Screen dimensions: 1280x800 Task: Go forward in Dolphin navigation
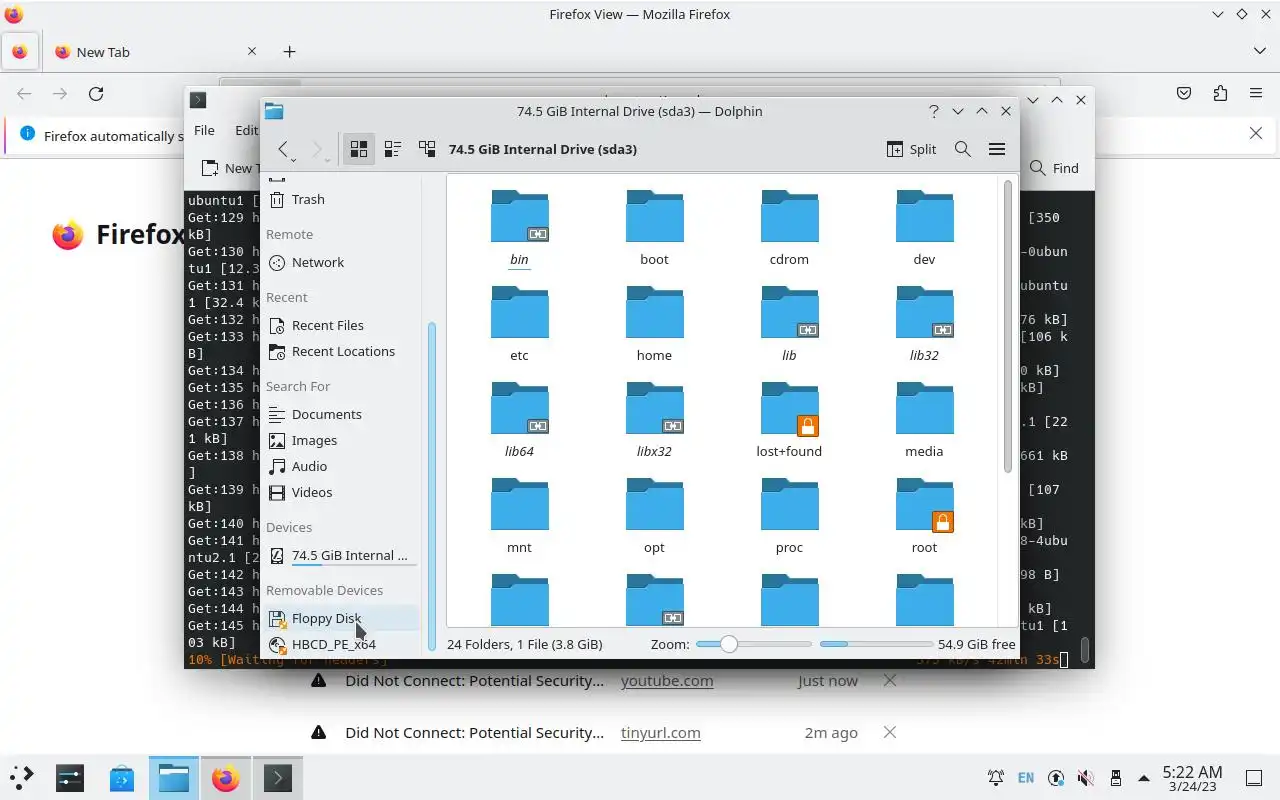[x=318, y=149]
